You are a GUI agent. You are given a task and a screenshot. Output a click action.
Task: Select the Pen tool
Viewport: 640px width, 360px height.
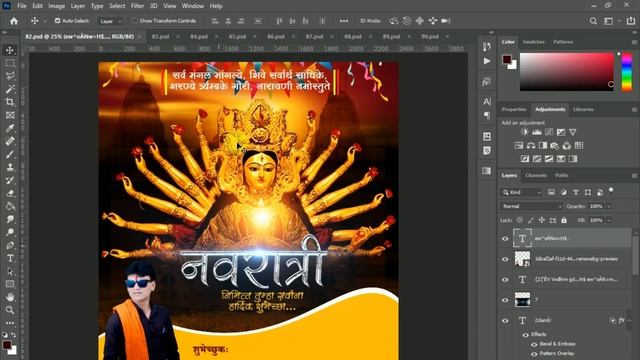pyautogui.click(x=10, y=245)
